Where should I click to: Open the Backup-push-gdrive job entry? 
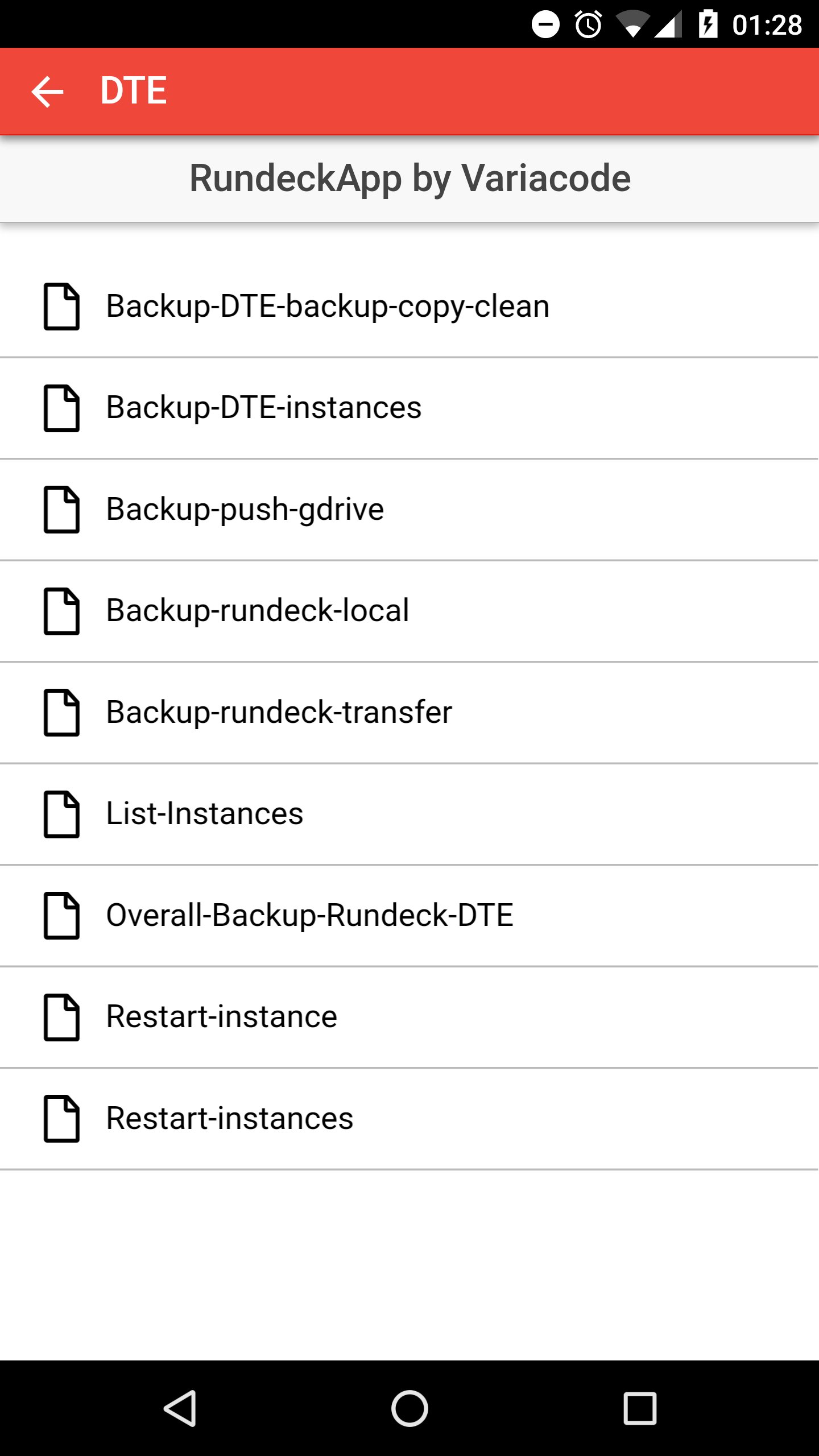click(x=245, y=510)
